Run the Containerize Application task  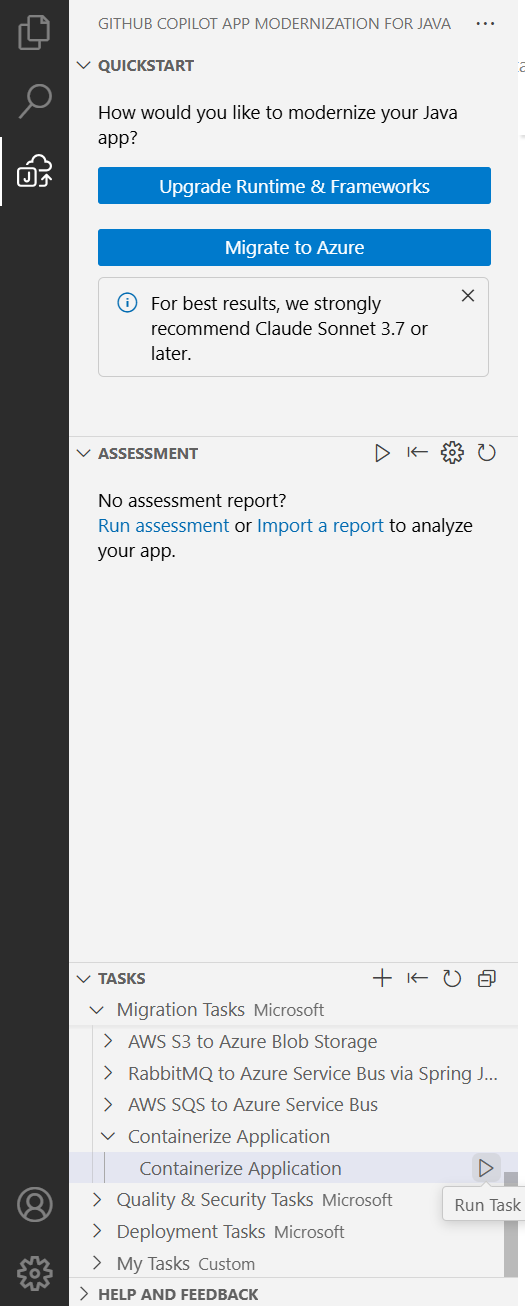click(x=486, y=1168)
